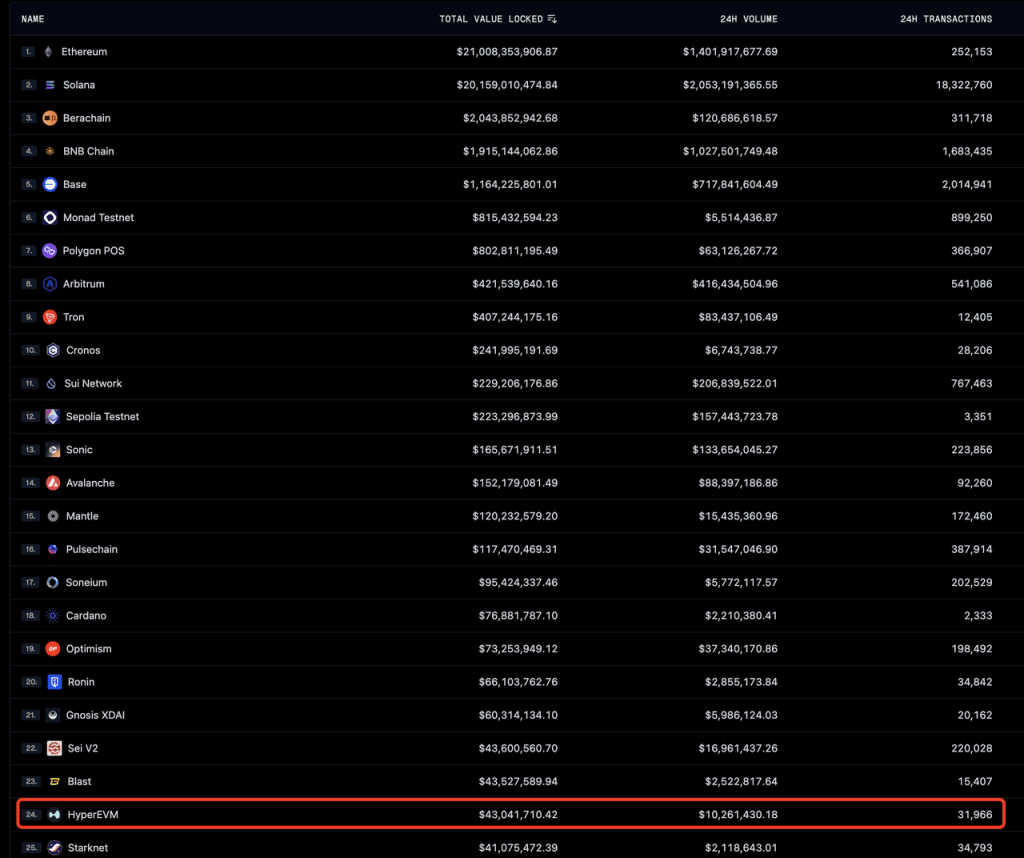Select Optimism 24H volume $37,340,170.86
The height and width of the screenshot is (858, 1024).
pos(738,648)
